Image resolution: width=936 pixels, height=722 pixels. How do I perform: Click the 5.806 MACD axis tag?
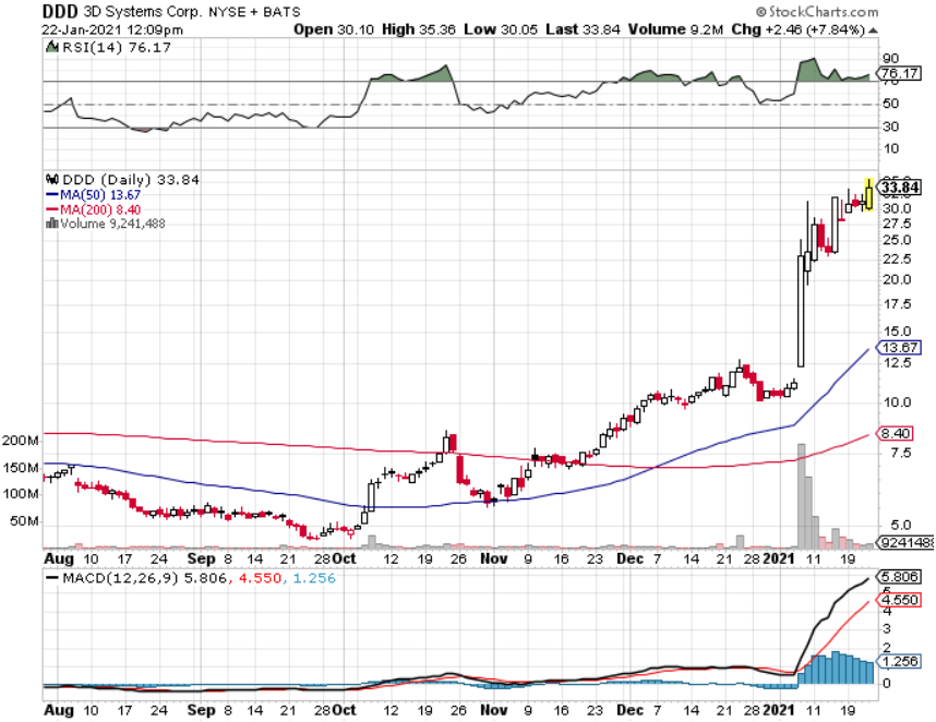tap(899, 577)
